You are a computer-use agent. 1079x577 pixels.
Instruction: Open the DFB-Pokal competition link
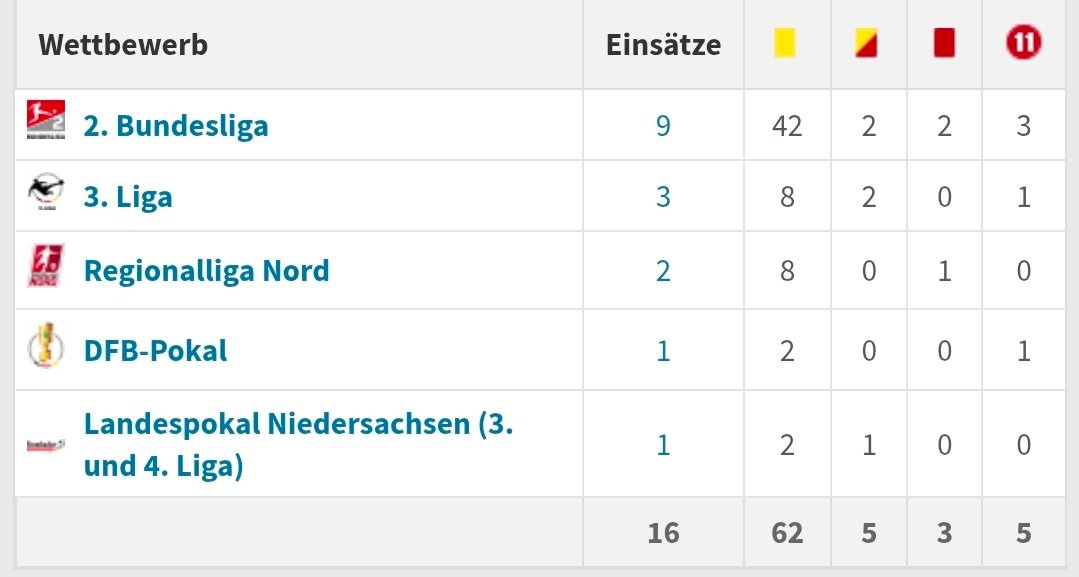point(155,351)
